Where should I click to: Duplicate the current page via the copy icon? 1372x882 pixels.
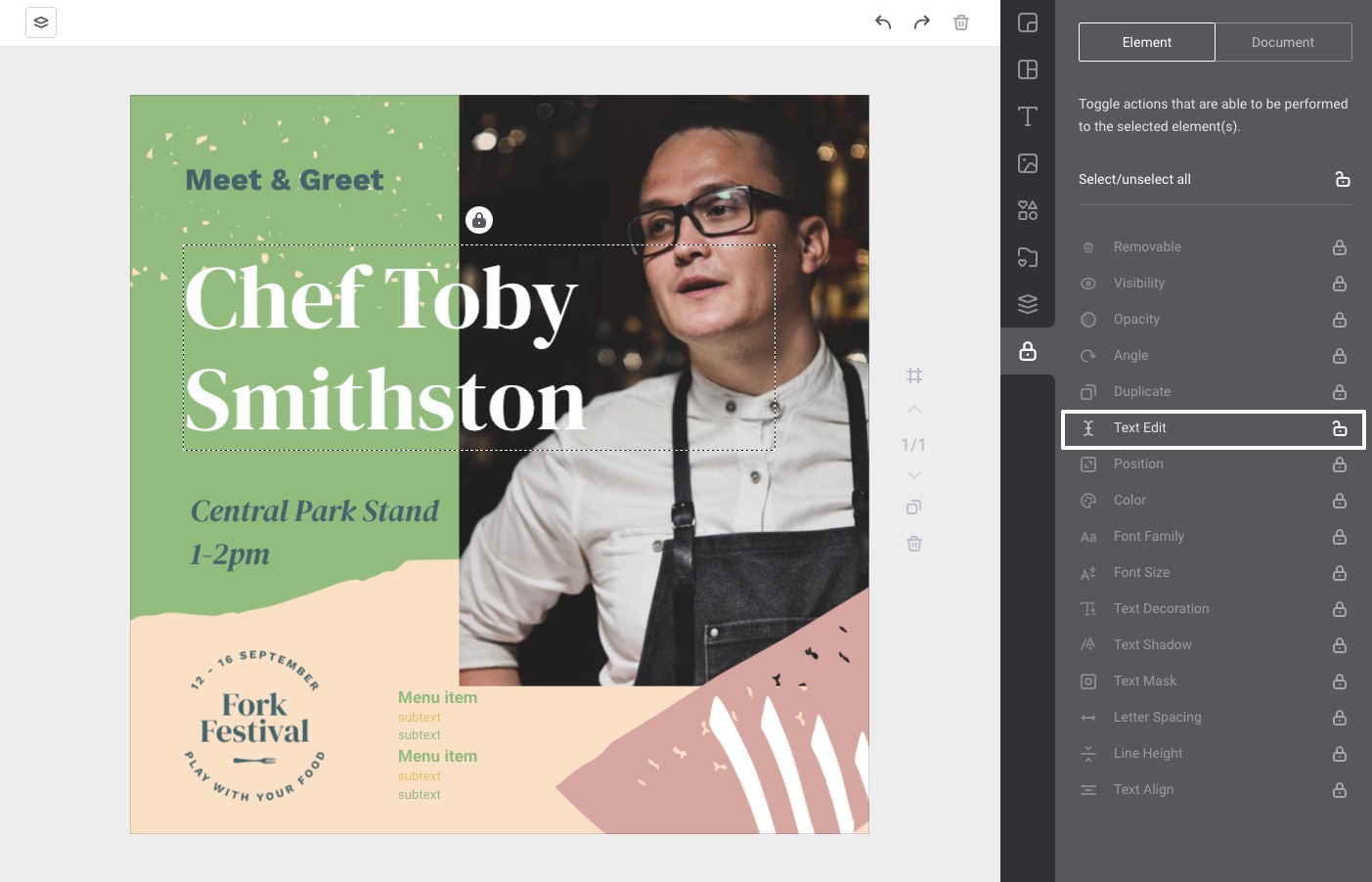[914, 507]
